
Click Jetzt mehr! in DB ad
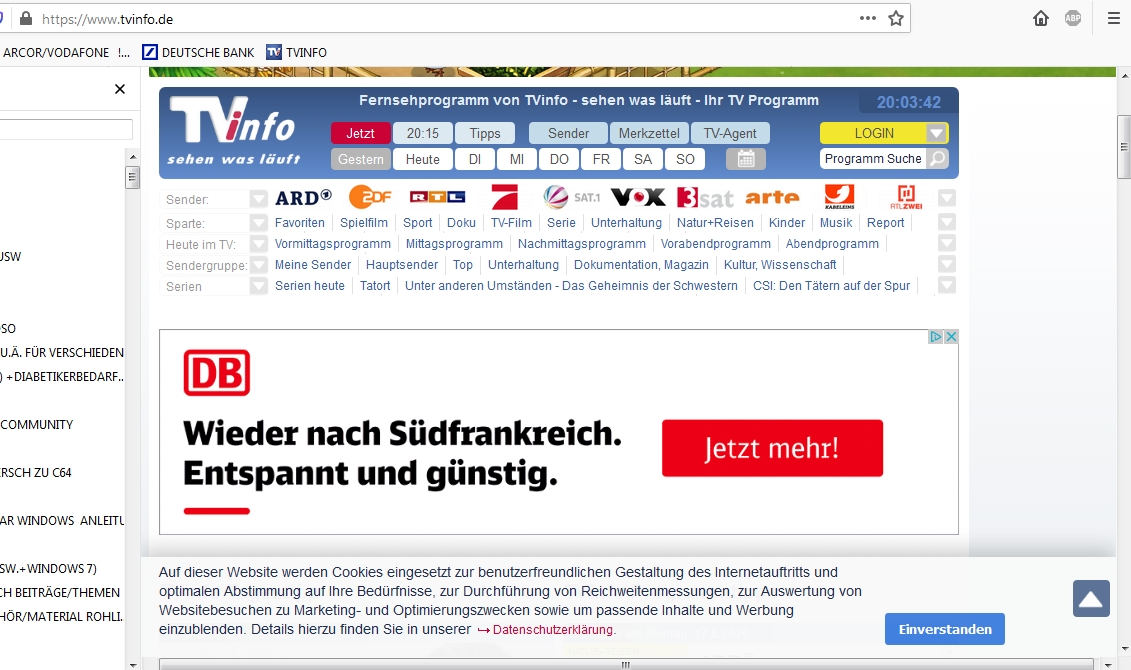(773, 448)
